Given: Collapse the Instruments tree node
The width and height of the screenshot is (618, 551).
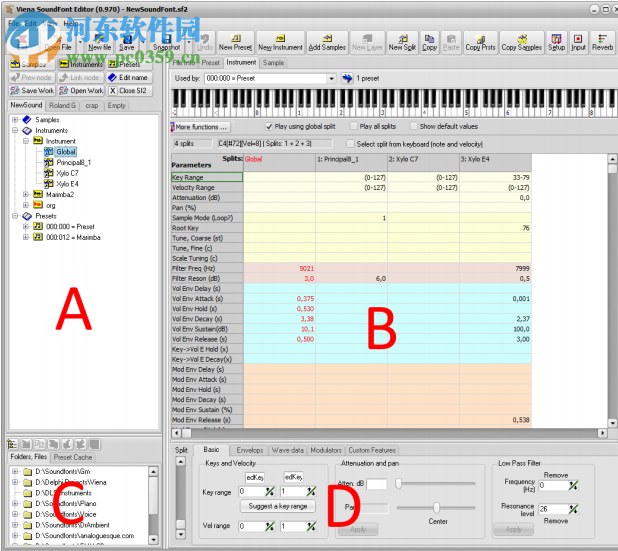Looking at the screenshot, I should [15, 130].
